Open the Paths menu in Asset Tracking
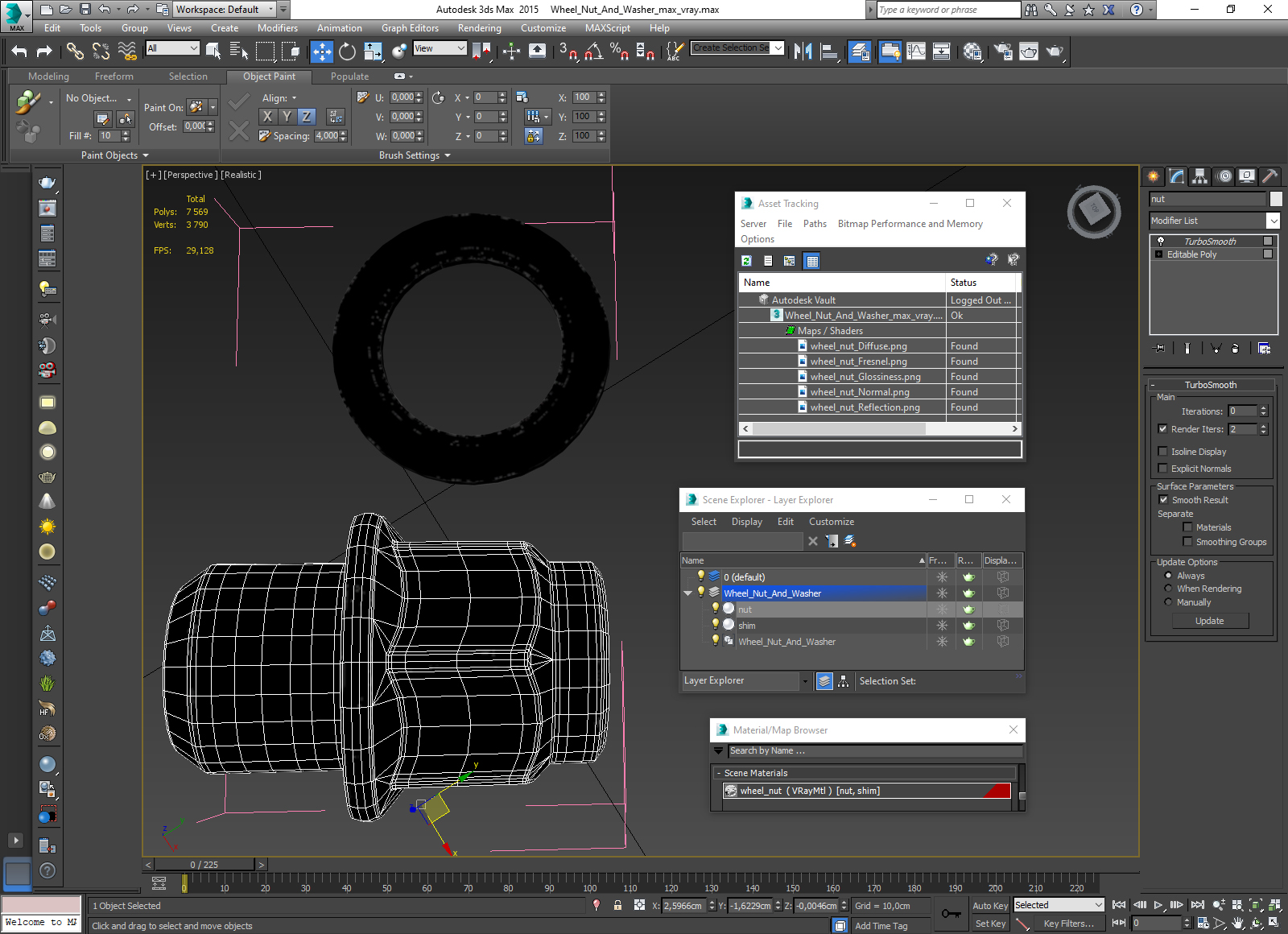Image resolution: width=1288 pixels, height=934 pixels. (x=815, y=224)
